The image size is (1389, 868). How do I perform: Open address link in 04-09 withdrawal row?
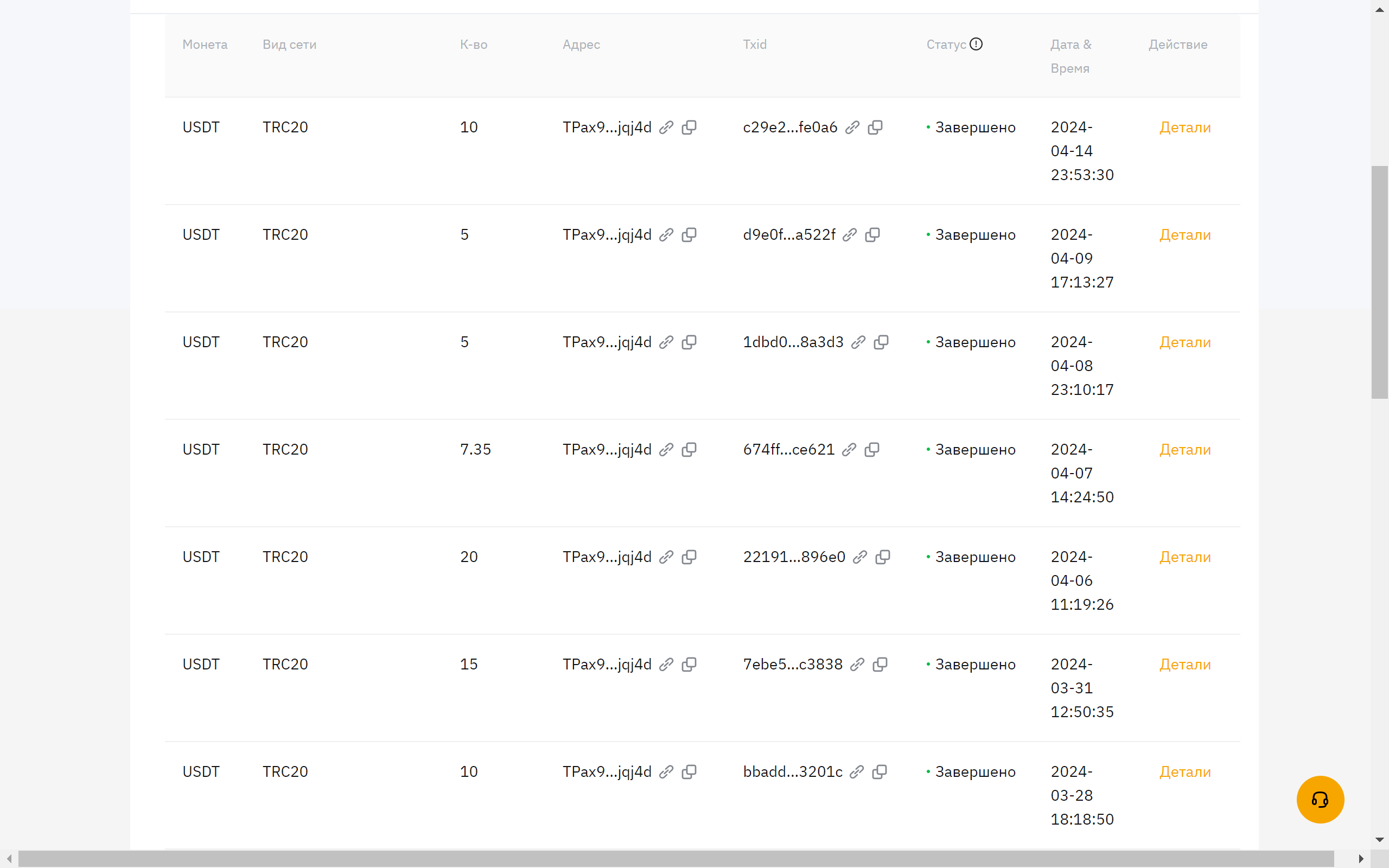666,235
